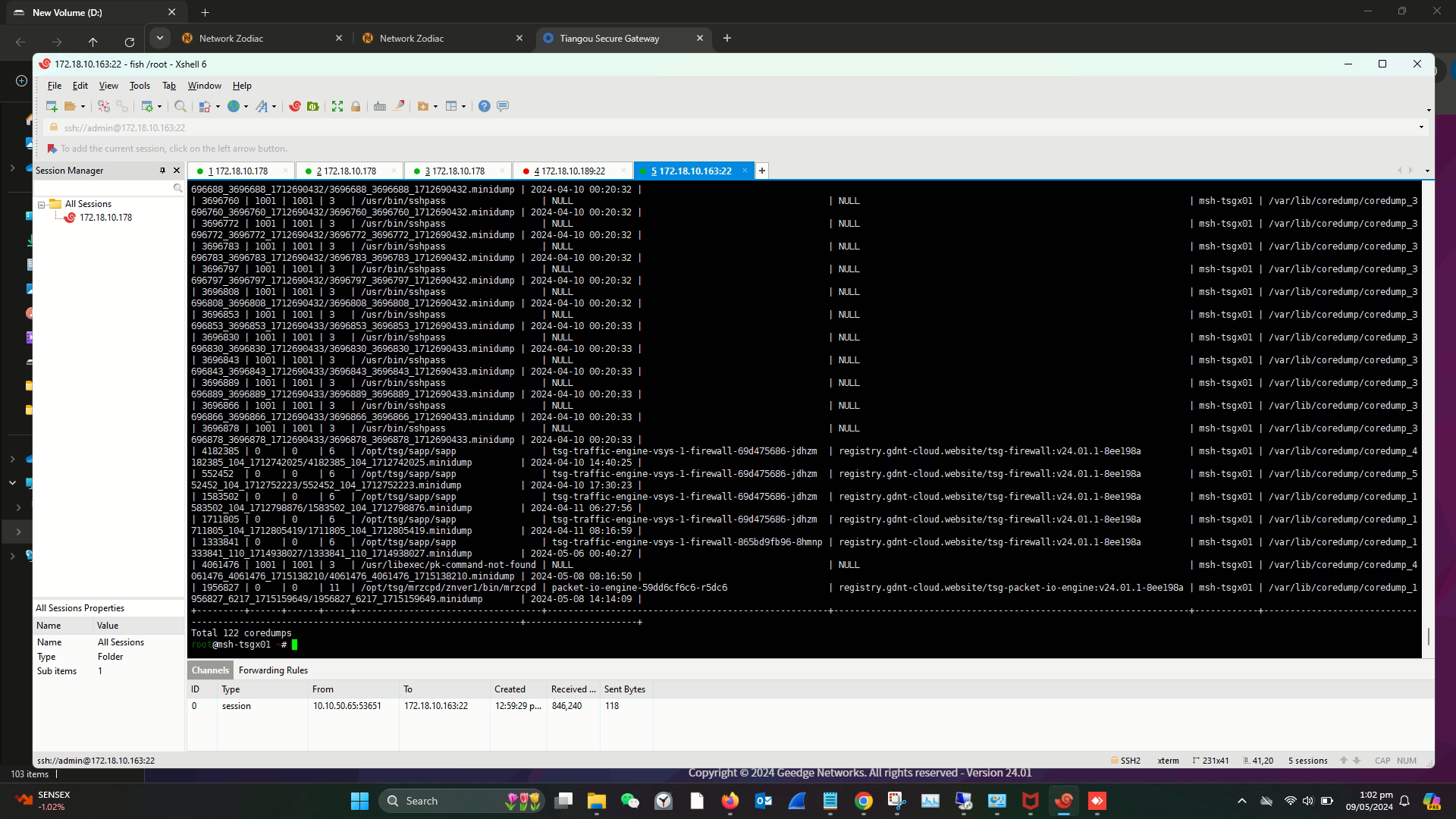This screenshot has width=1456, height=819.
Task: Switch to the Forwarding Rules tab
Action: tap(273, 670)
